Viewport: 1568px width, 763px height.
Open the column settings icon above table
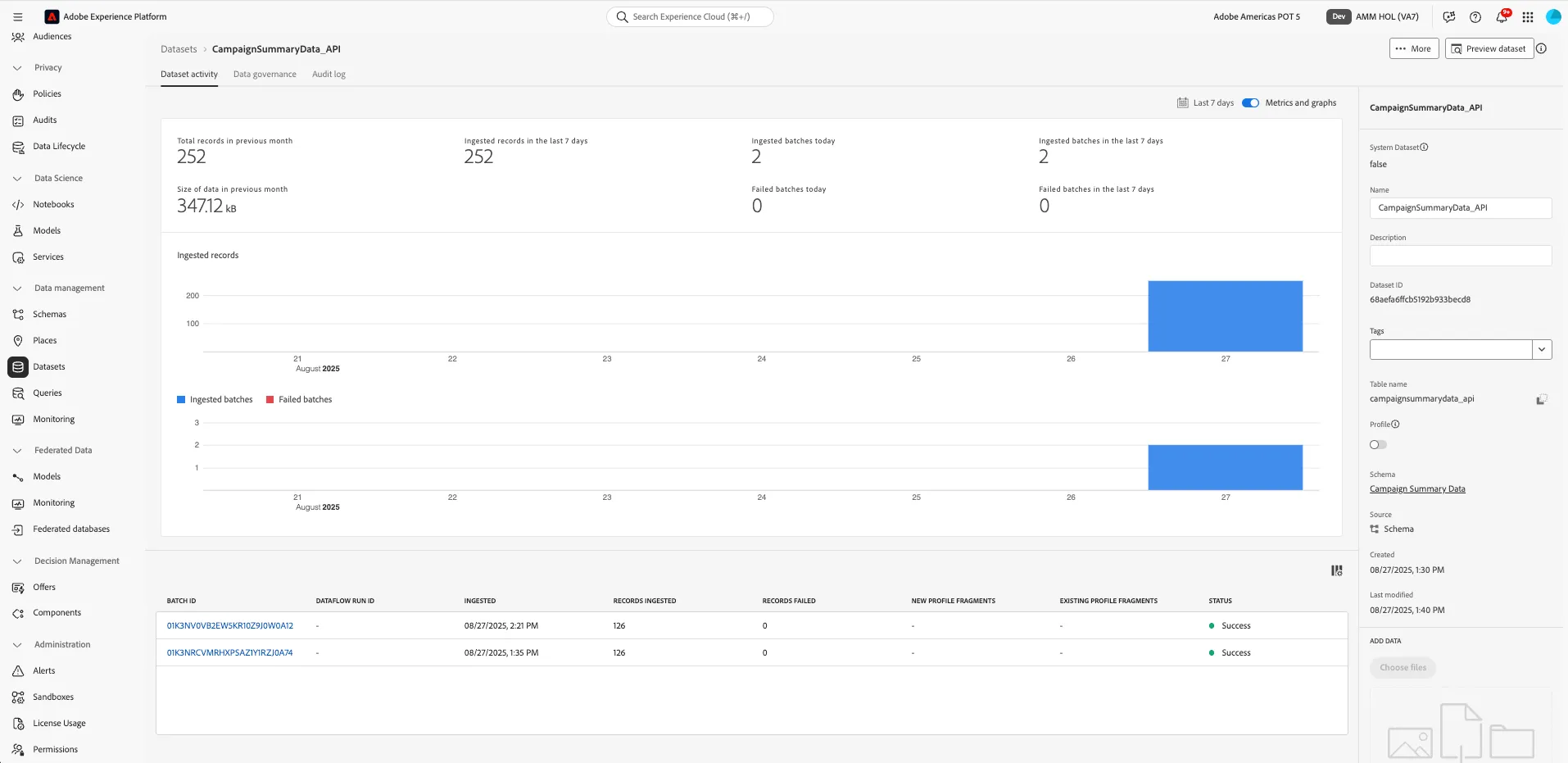click(x=1336, y=570)
